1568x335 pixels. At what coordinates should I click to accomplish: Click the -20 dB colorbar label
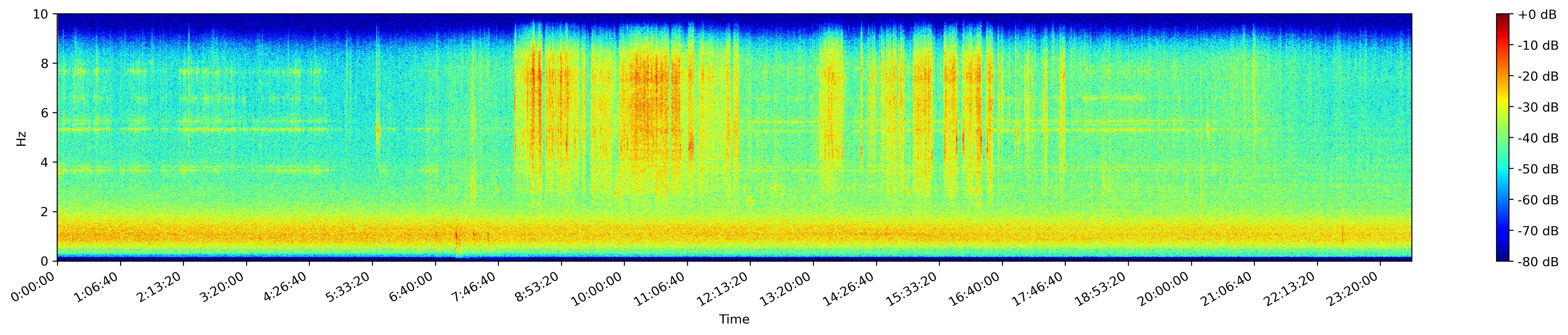(x=1538, y=77)
